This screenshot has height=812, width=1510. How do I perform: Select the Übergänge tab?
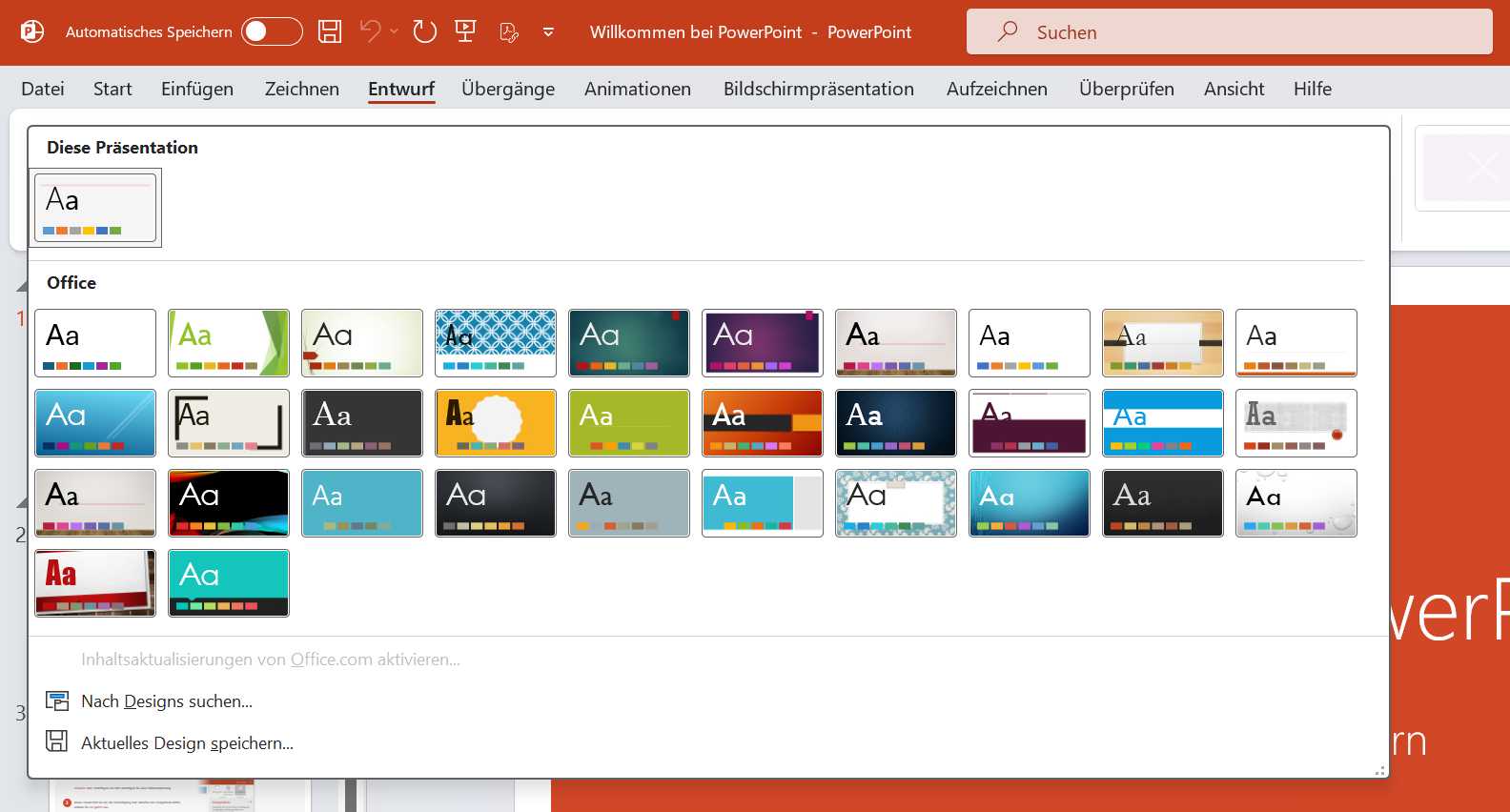[508, 89]
